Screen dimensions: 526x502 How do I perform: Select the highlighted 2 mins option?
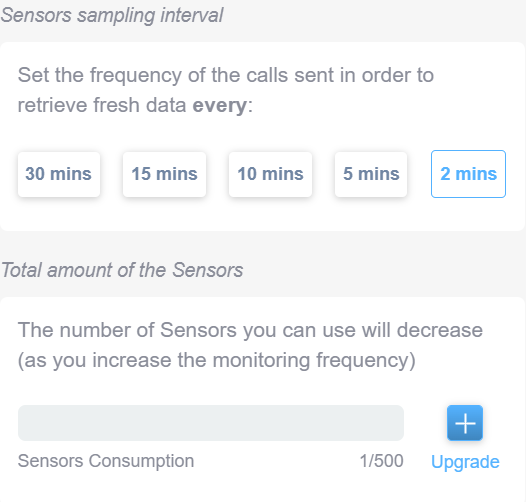pos(468,174)
